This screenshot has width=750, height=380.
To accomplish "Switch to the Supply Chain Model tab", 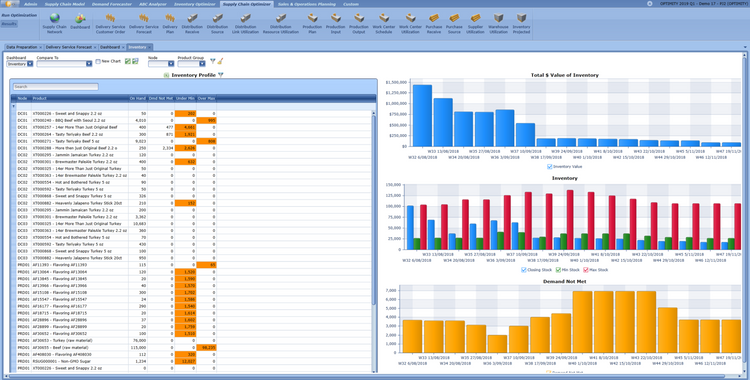I will coord(65,4).
